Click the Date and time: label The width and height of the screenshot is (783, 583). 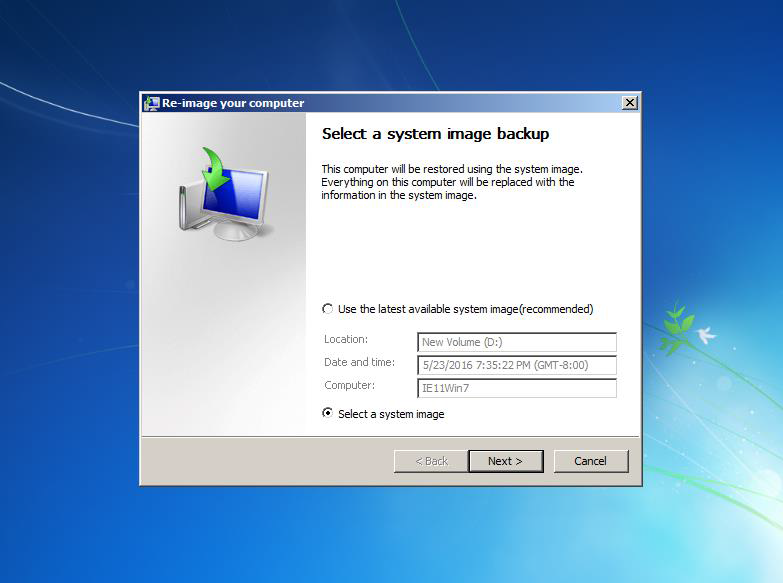tap(359, 362)
